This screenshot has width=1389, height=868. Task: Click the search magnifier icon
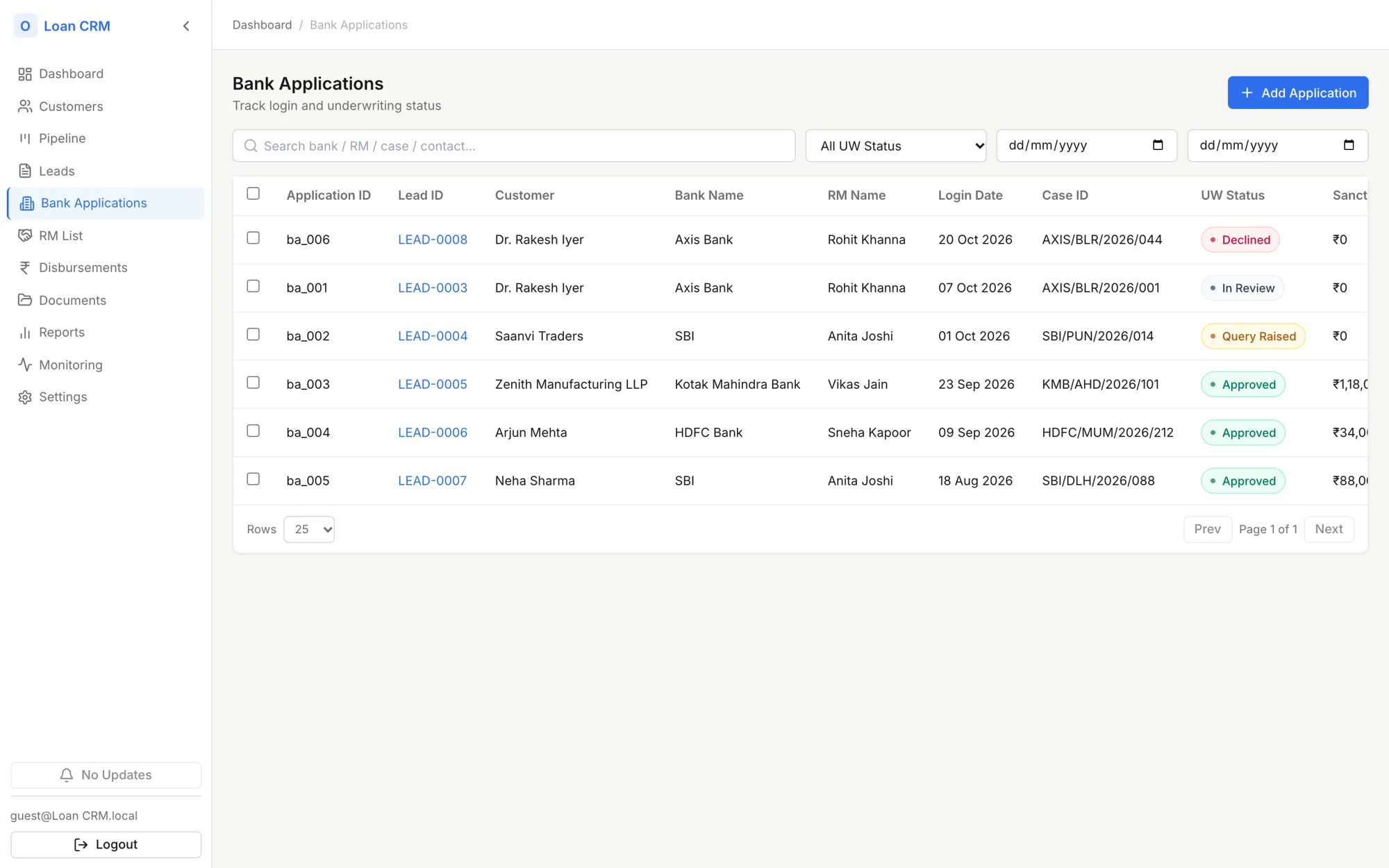tap(251, 146)
